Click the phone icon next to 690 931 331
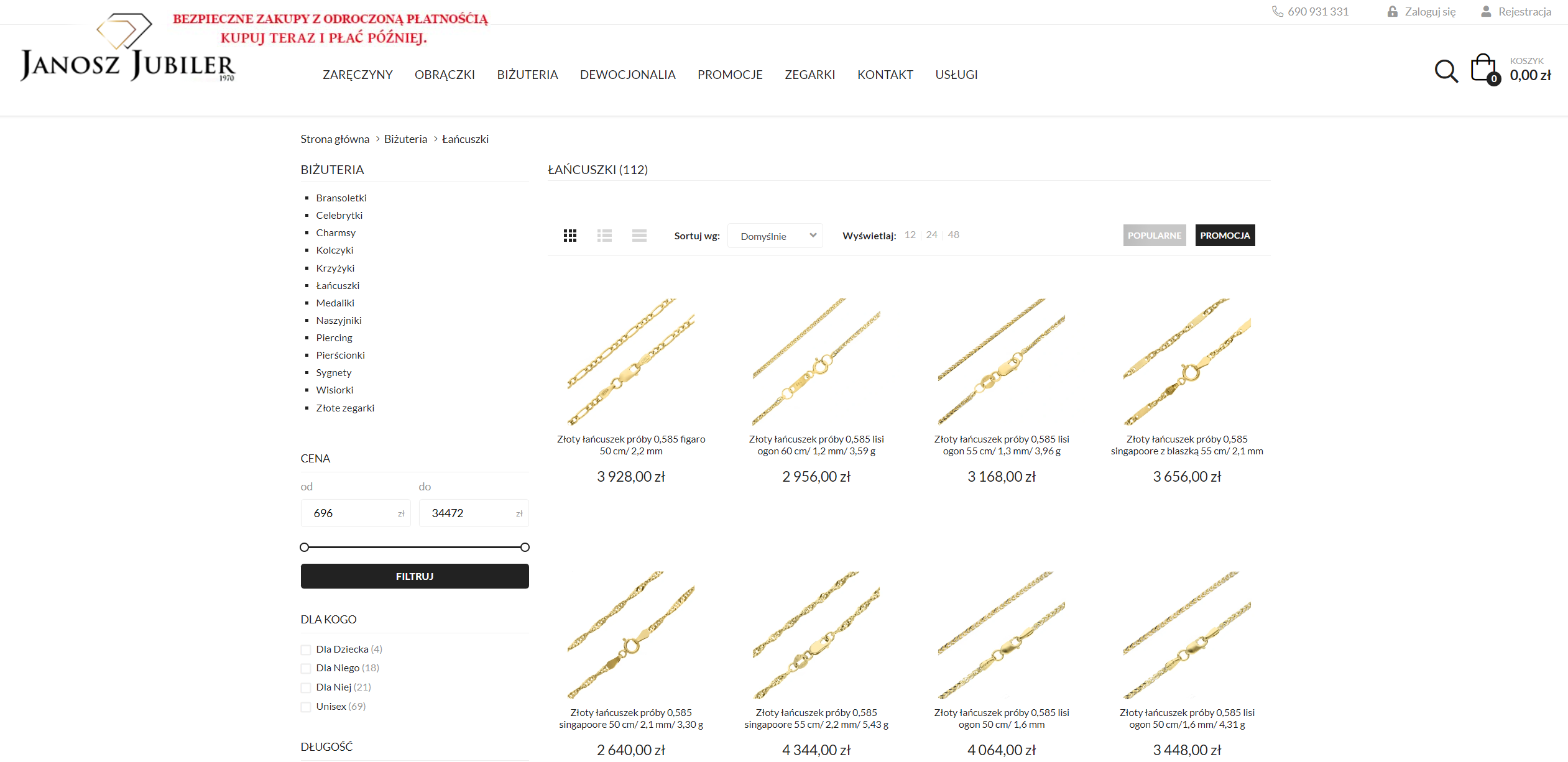The height and width of the screenshot is (762, 1568). (x=1277, y=11)
